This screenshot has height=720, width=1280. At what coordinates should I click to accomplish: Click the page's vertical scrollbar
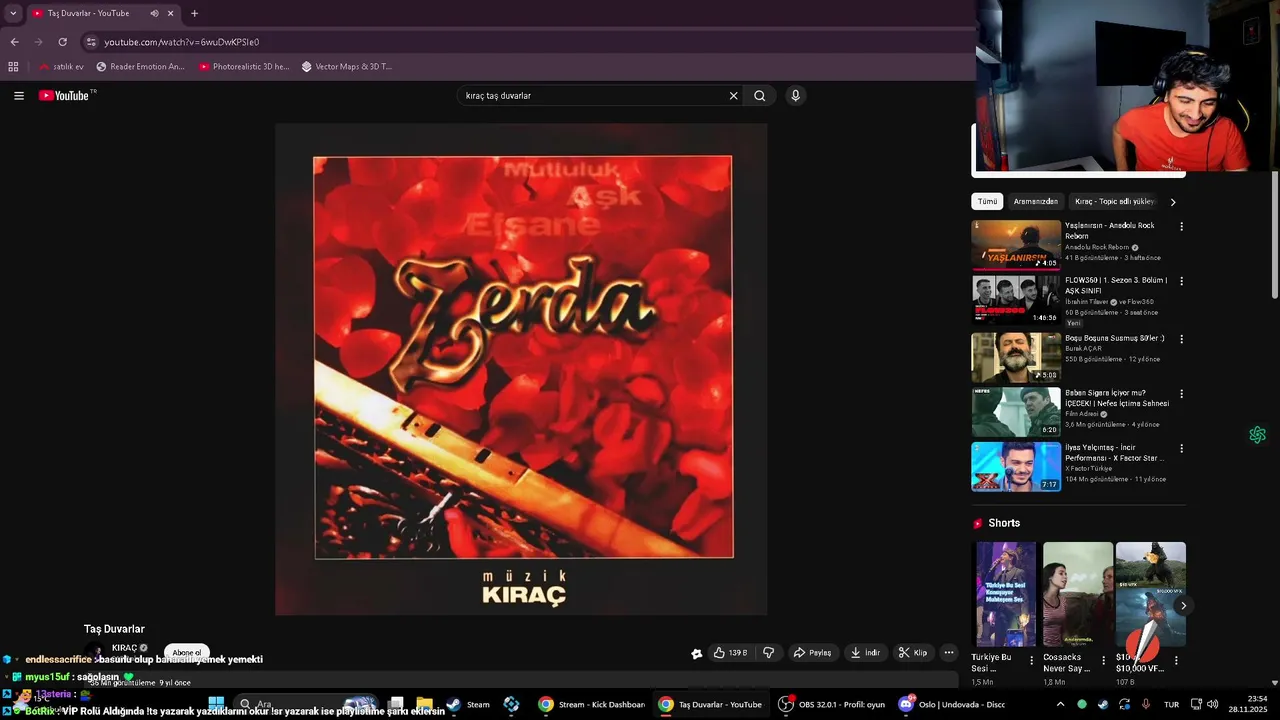click(x=1274, y=235)
